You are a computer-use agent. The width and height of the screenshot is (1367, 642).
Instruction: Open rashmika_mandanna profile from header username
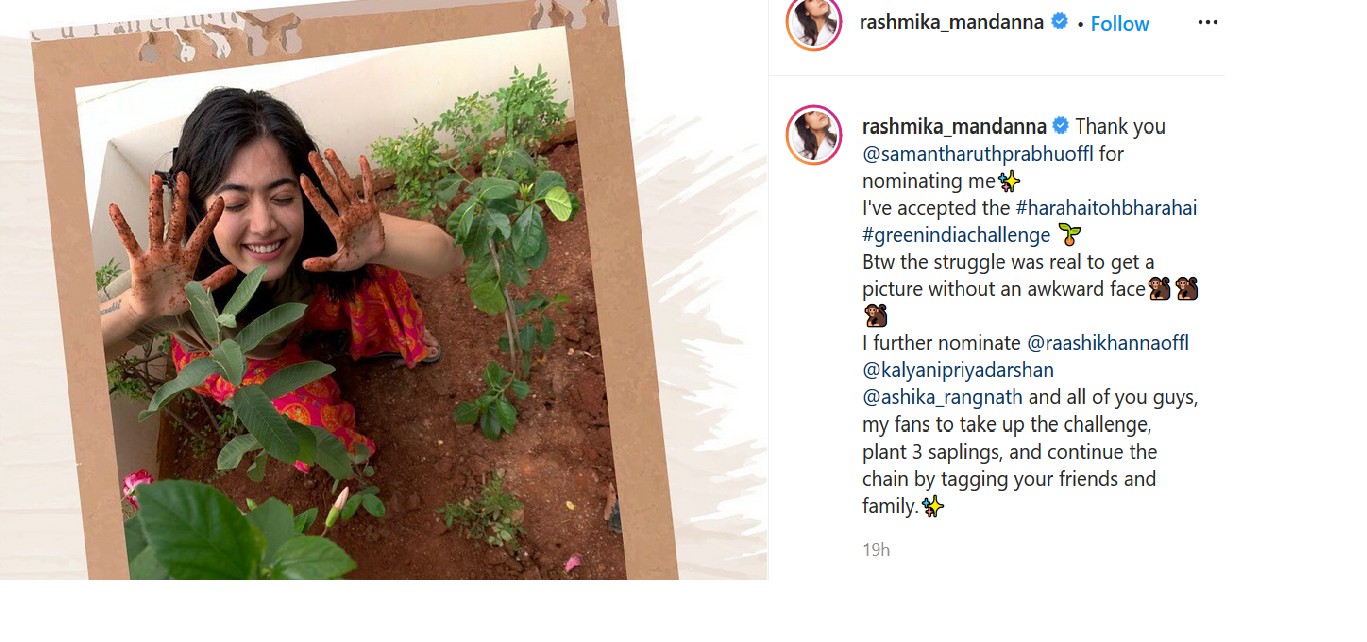(952, 22)
